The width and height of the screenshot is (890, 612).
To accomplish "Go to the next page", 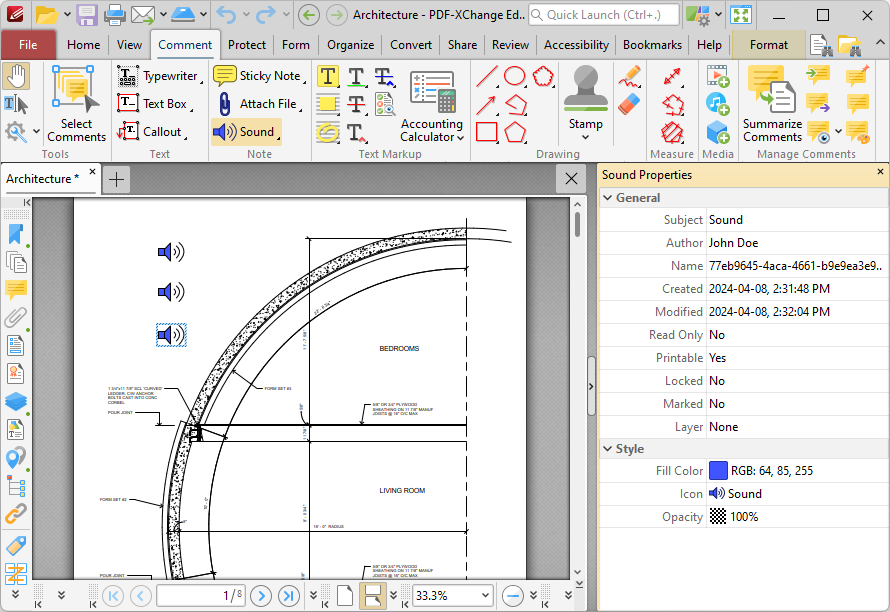I will click(x=261, y=596).
